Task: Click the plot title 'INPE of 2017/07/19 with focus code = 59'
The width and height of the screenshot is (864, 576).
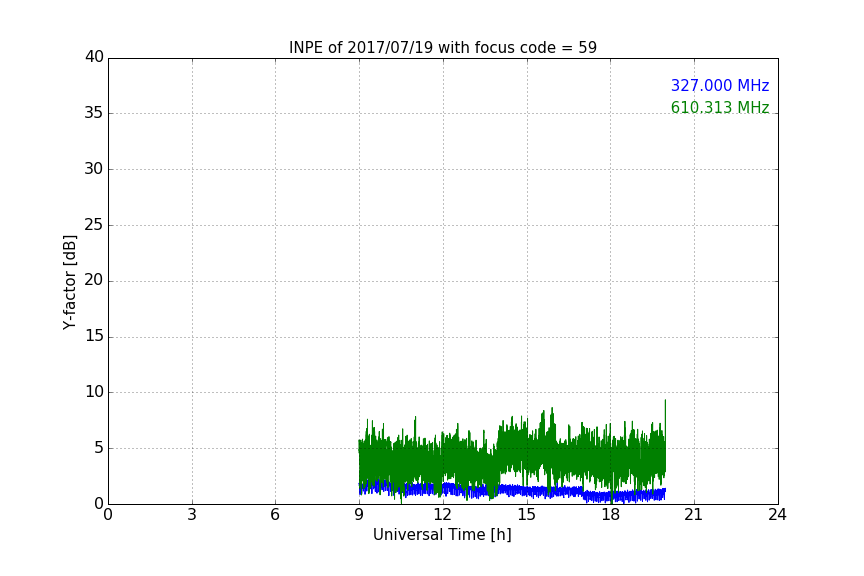Action: [442, 48]
